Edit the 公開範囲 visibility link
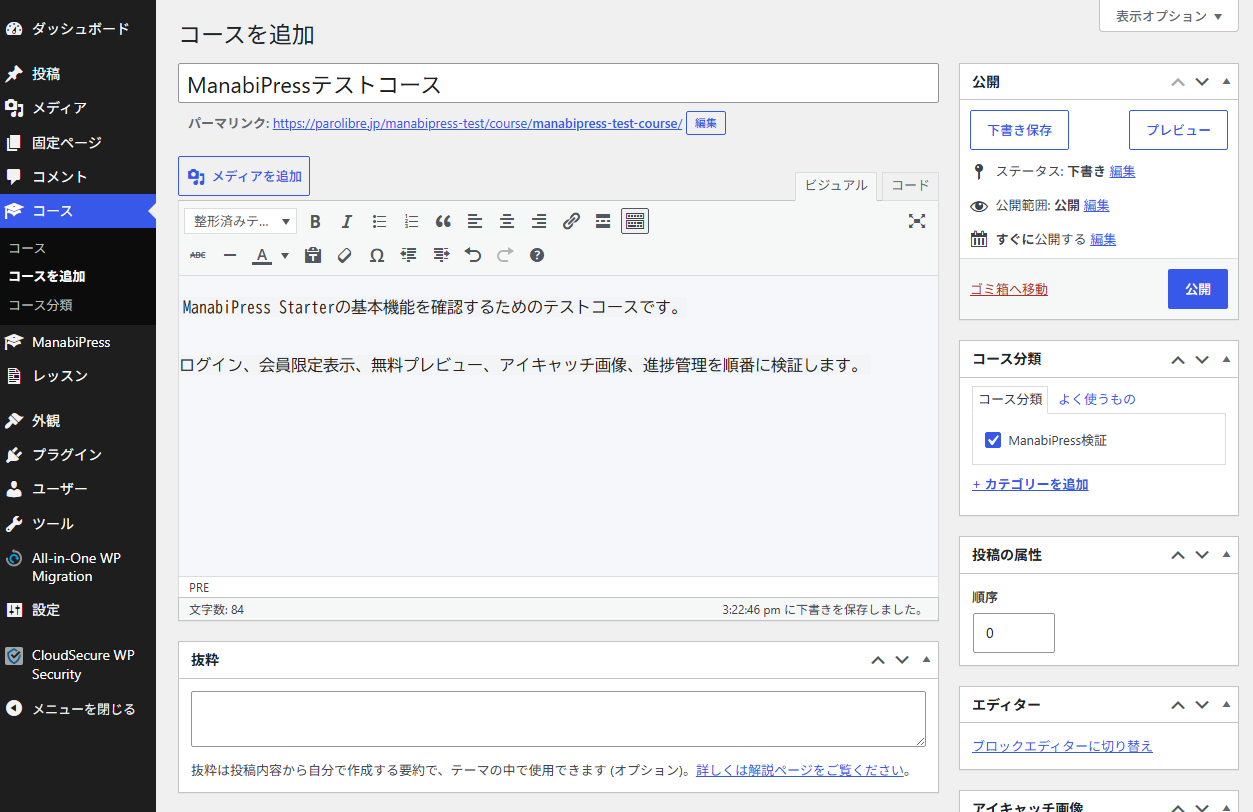Viewport: 1253px width, 812px height. pyautogui.click(x=1096, y=205)
